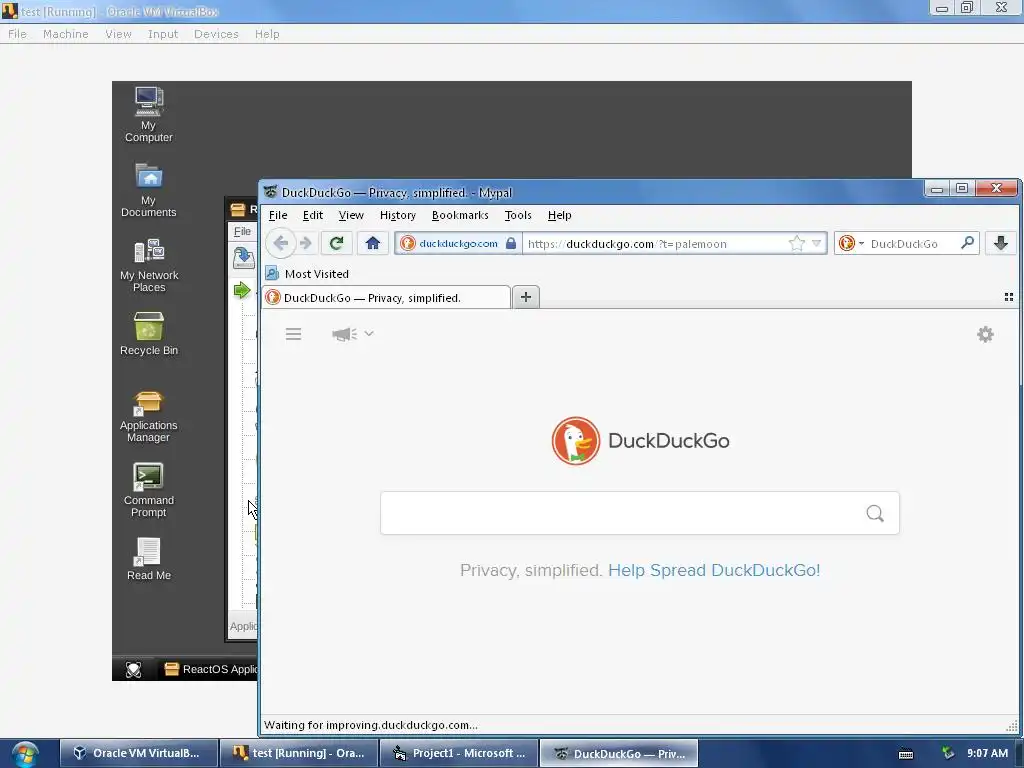This screenshot has width=1024, height=768.
Task: Click the magnifier in the browser search box
Action: [x=968, y=243]
